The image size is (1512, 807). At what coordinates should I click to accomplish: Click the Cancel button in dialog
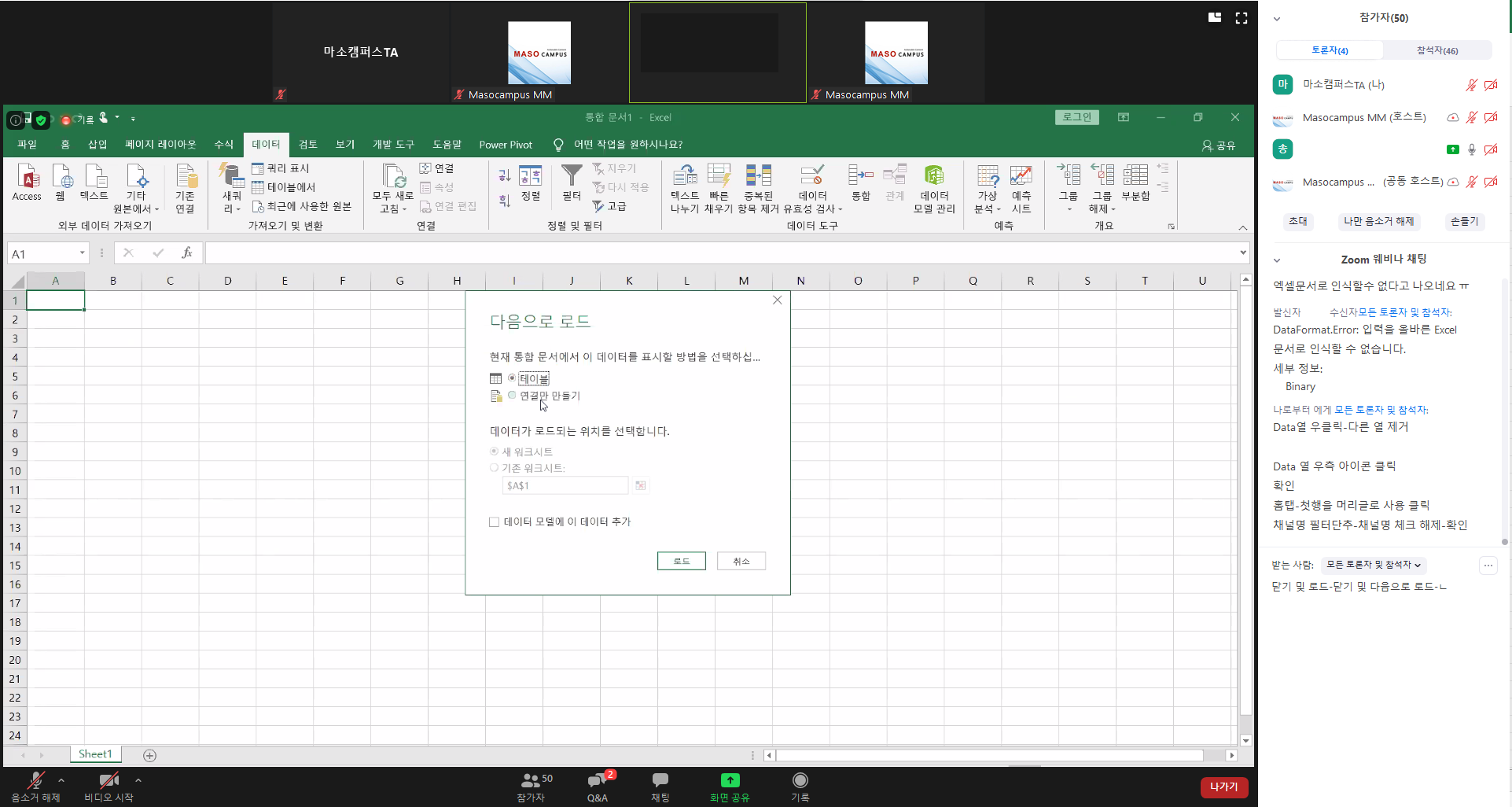coord(741,561)
